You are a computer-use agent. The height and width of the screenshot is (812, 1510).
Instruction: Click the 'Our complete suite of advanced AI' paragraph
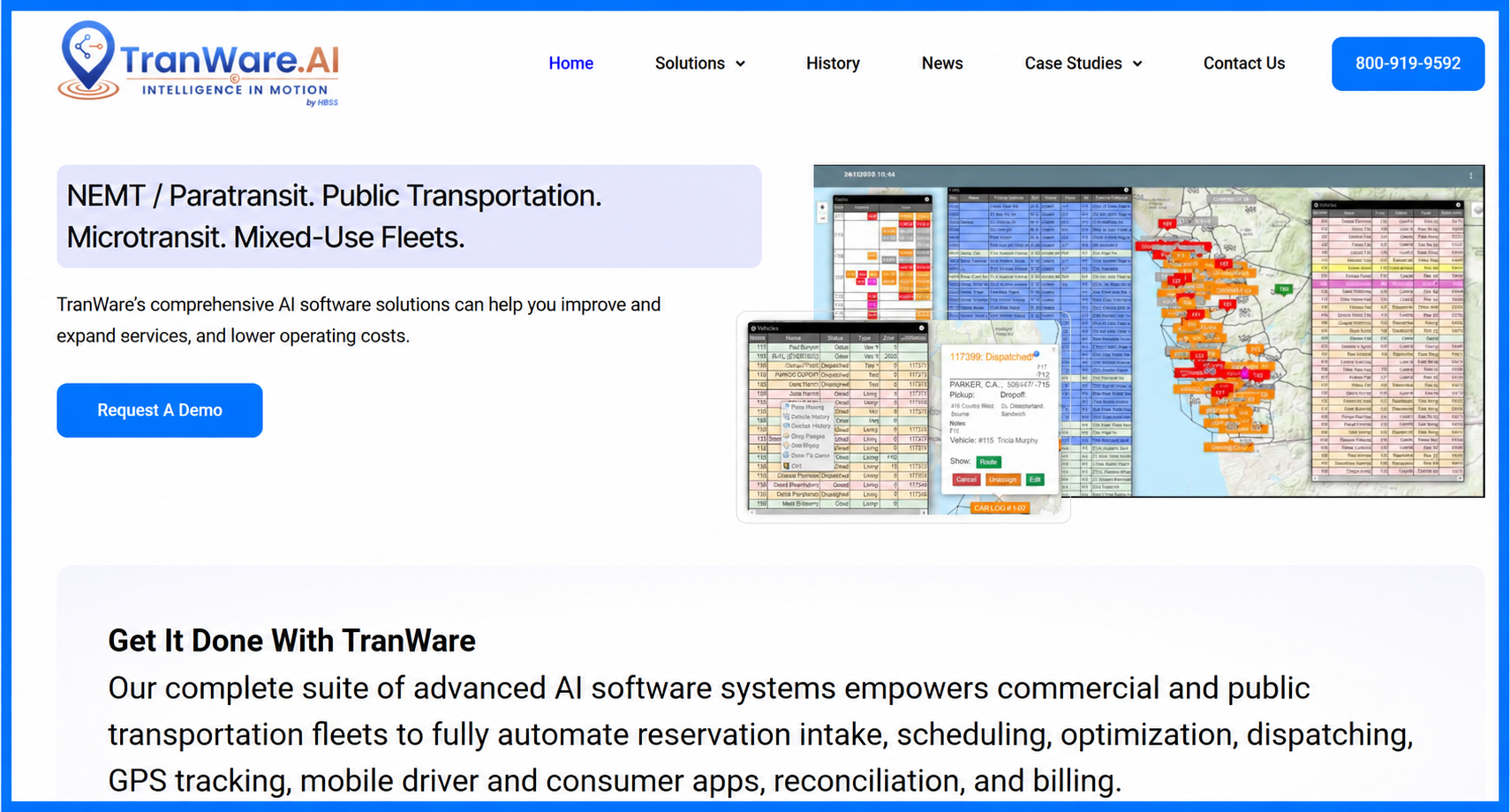click(760, 734)
